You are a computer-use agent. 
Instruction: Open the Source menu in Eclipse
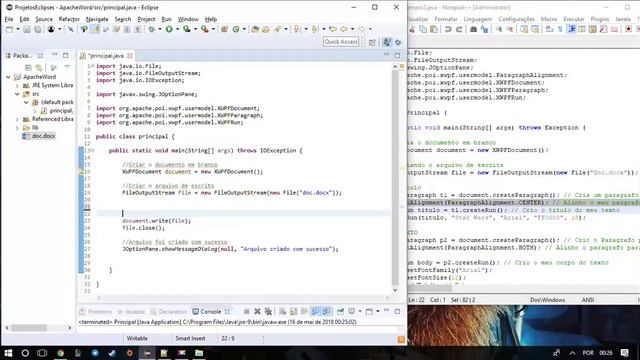pyautogui.click(x=44, y=19)
